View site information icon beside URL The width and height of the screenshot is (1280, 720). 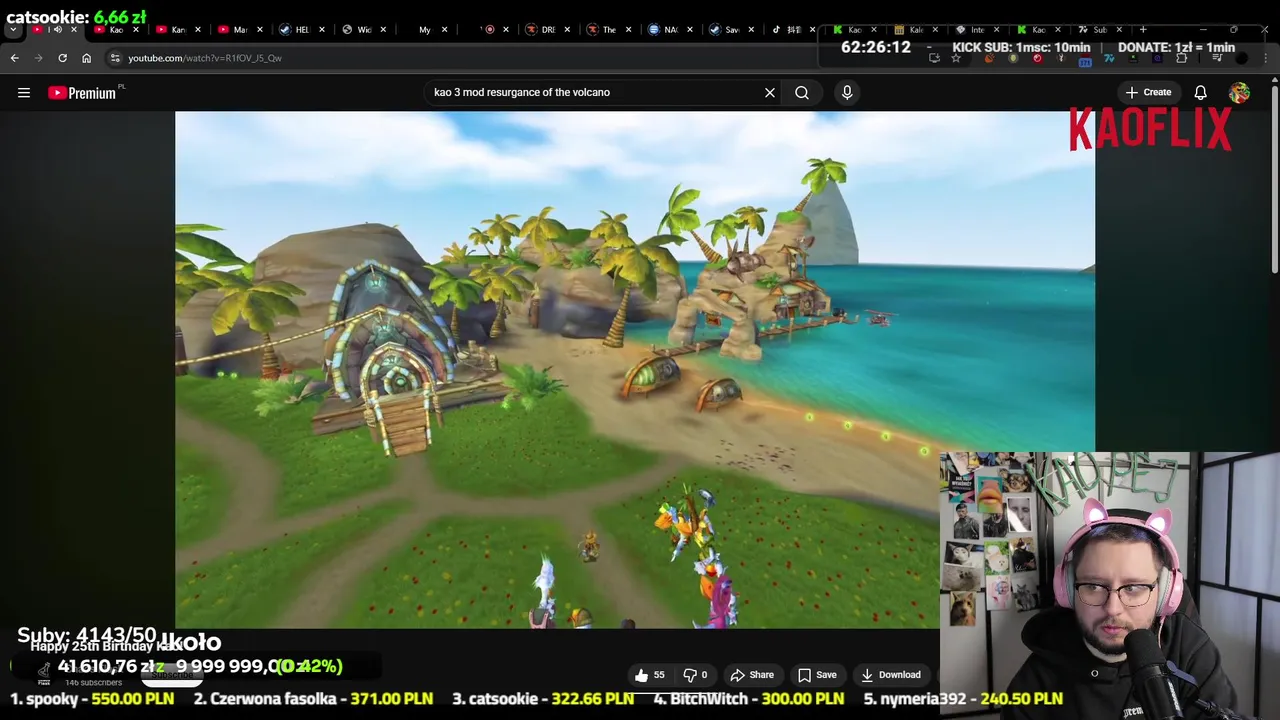pyautogui.click(x=115, y=58)
